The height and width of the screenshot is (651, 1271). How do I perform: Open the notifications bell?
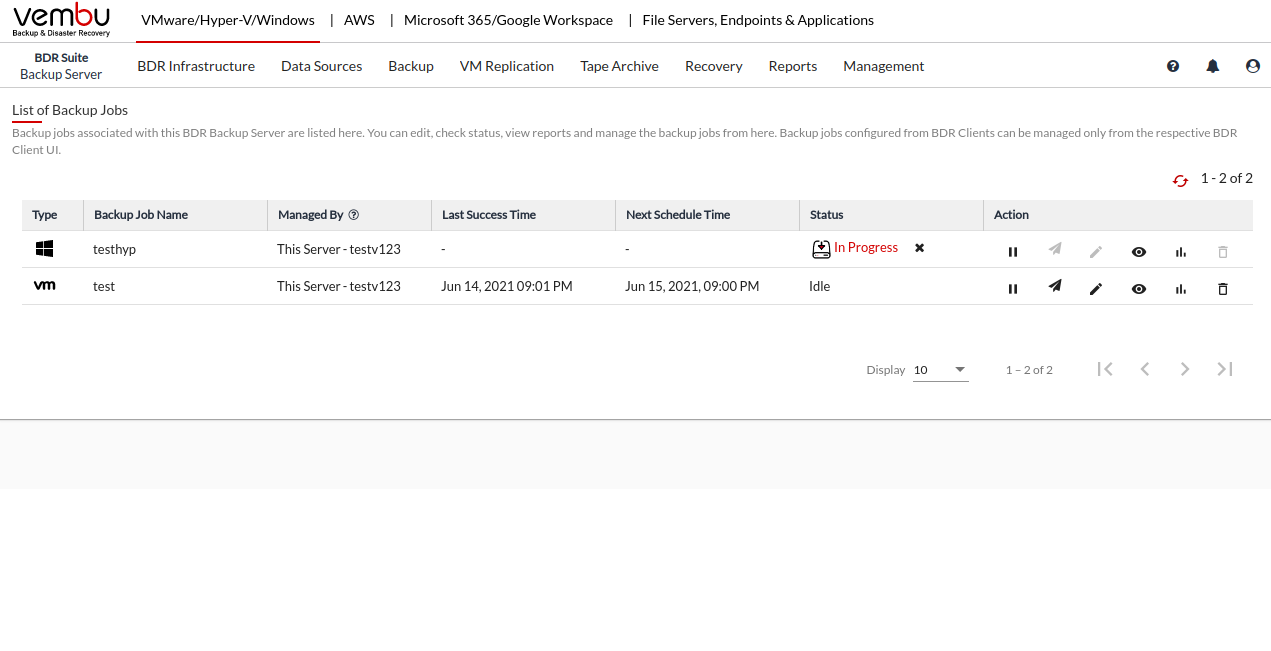coord(1213,66)
